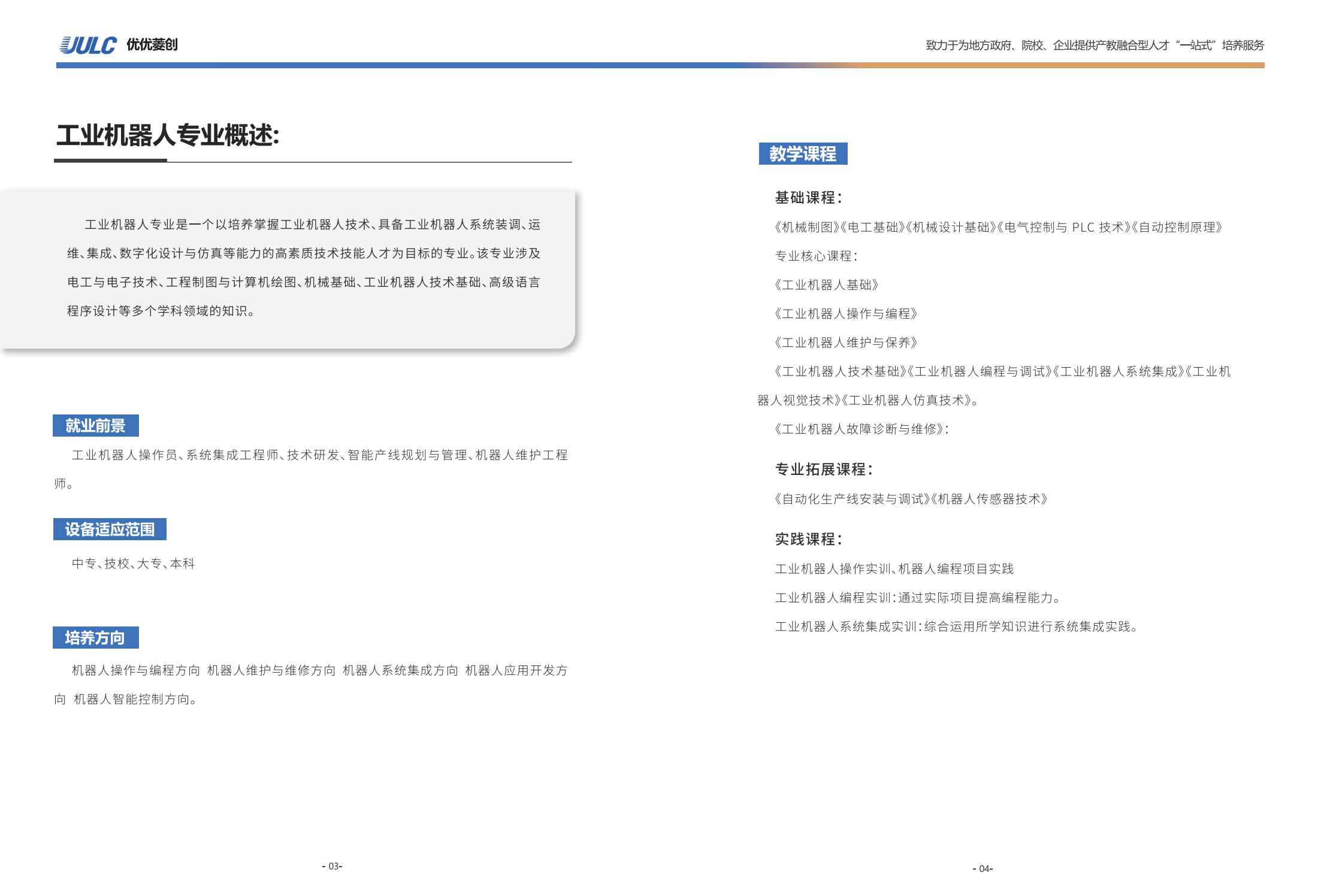Click the overview line starting 工业机器人专业是一个以培养
This screenshot has height=896, width=1321.
[313, 225]
